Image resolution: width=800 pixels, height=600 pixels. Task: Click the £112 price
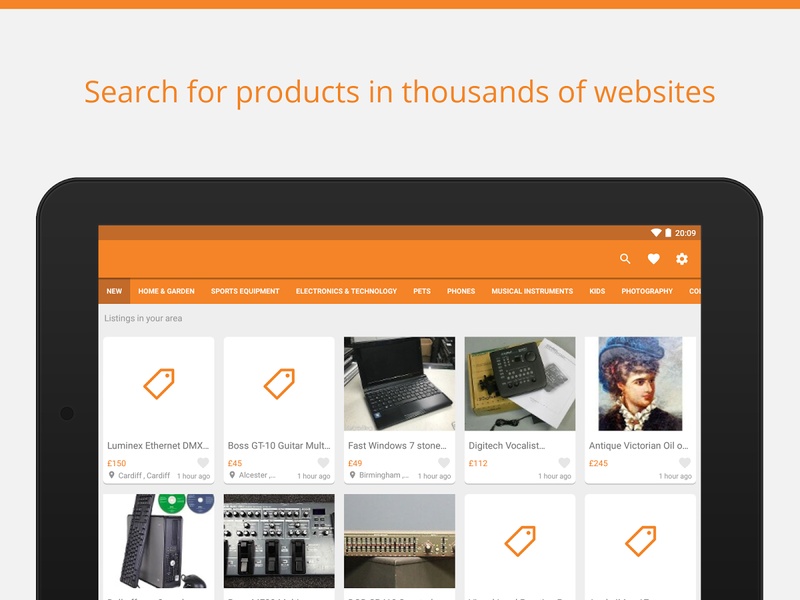478,463
